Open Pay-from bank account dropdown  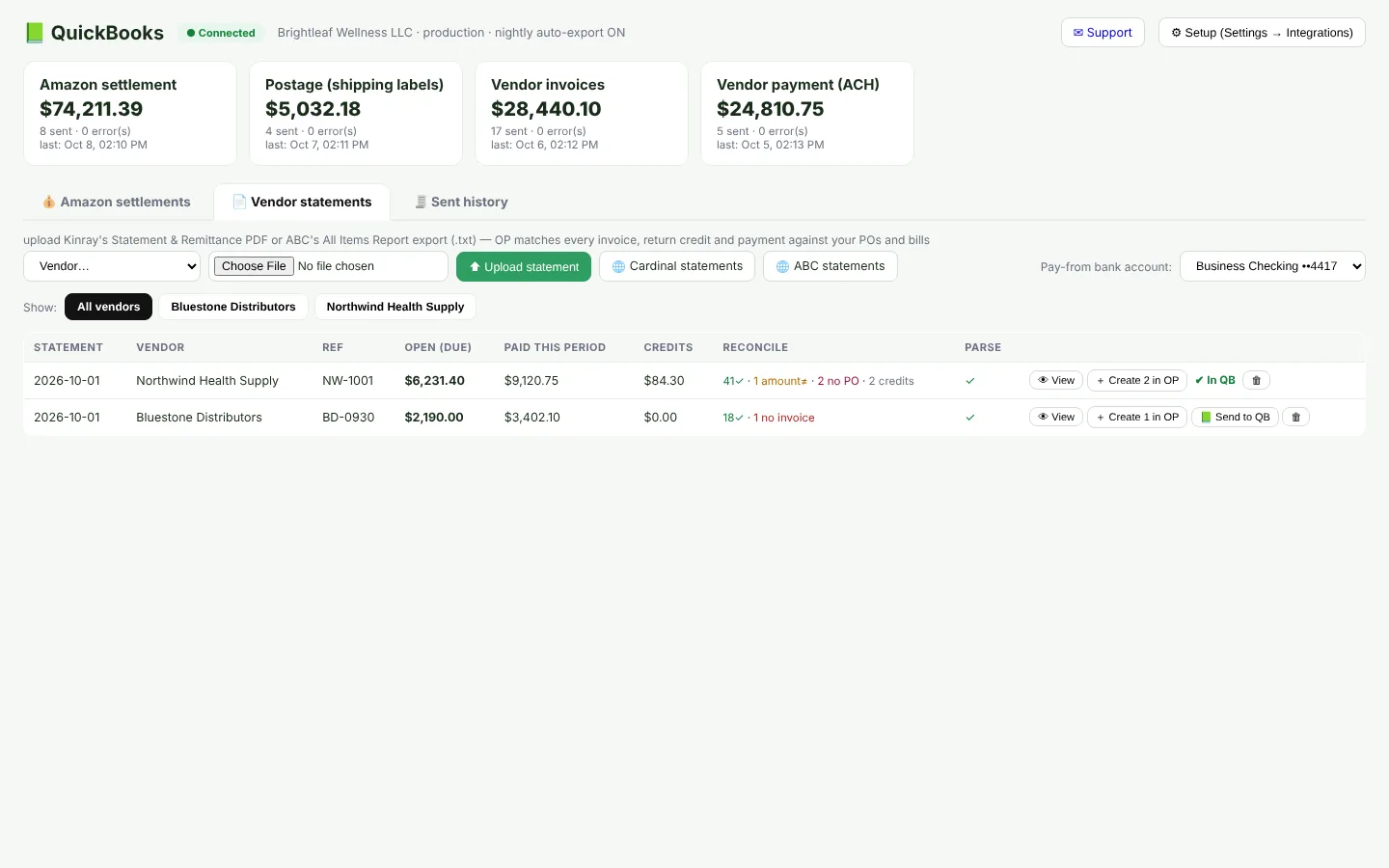(1272, 266)
